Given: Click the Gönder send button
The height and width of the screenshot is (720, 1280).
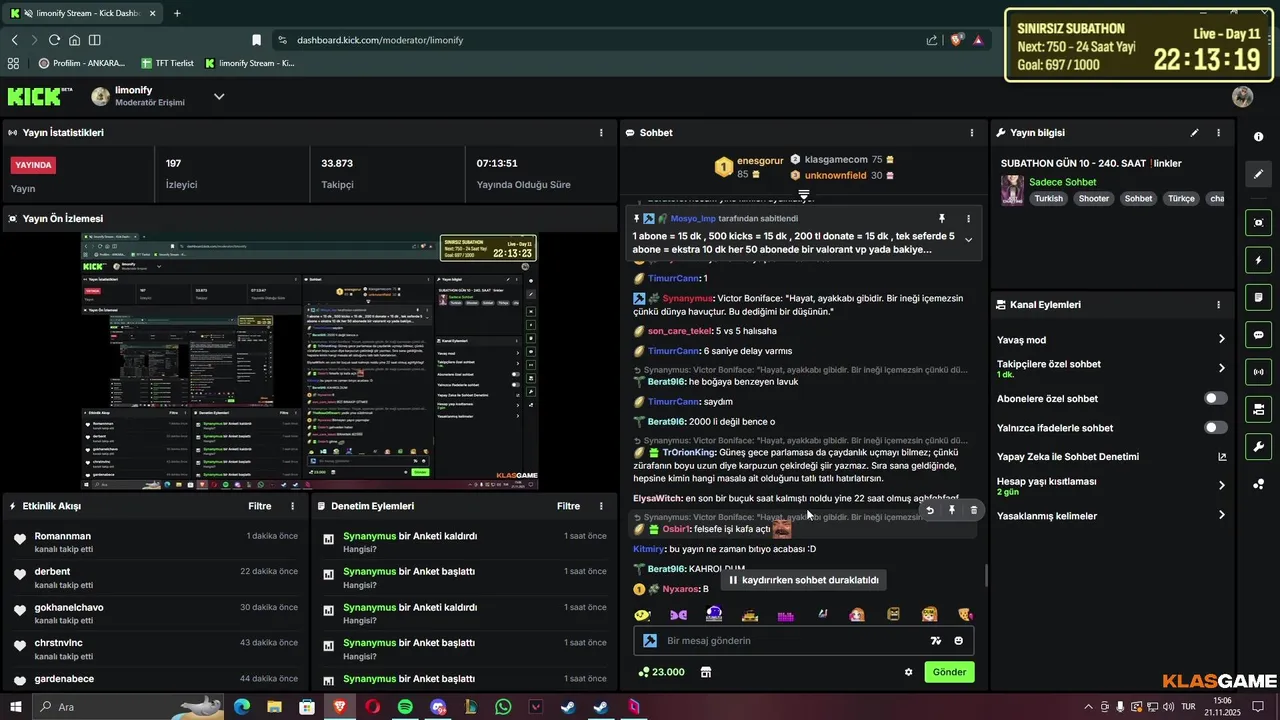Looking at the screenshot, I should pos(949,672).
